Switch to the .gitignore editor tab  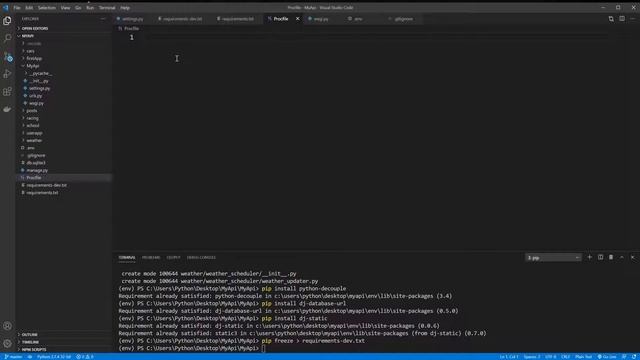(x=403, y=19)
